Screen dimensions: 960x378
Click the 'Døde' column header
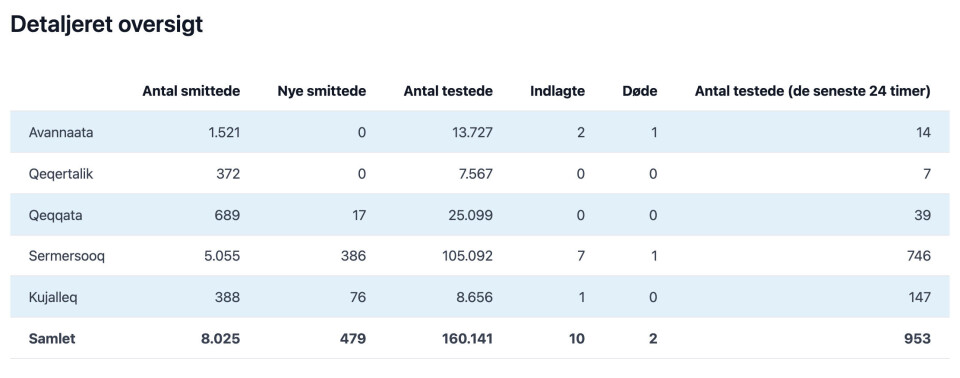click(x=639, y=91)
